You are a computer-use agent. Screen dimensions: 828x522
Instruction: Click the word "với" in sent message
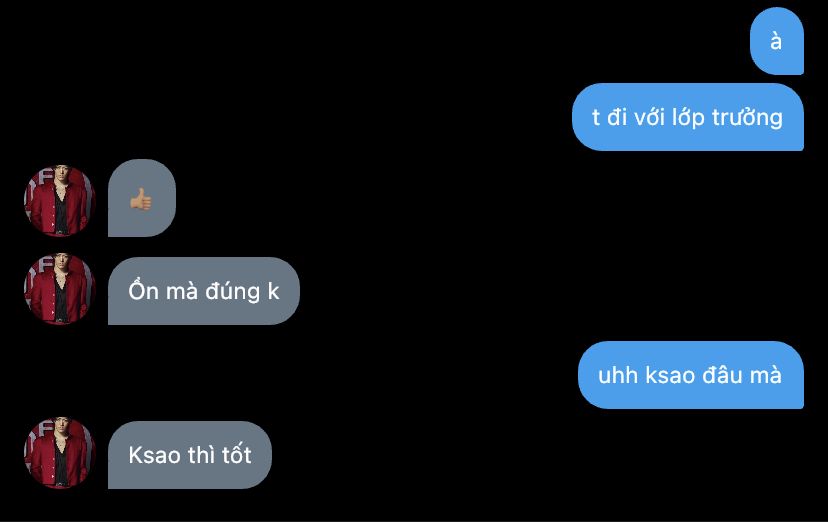tap(649, 118)
